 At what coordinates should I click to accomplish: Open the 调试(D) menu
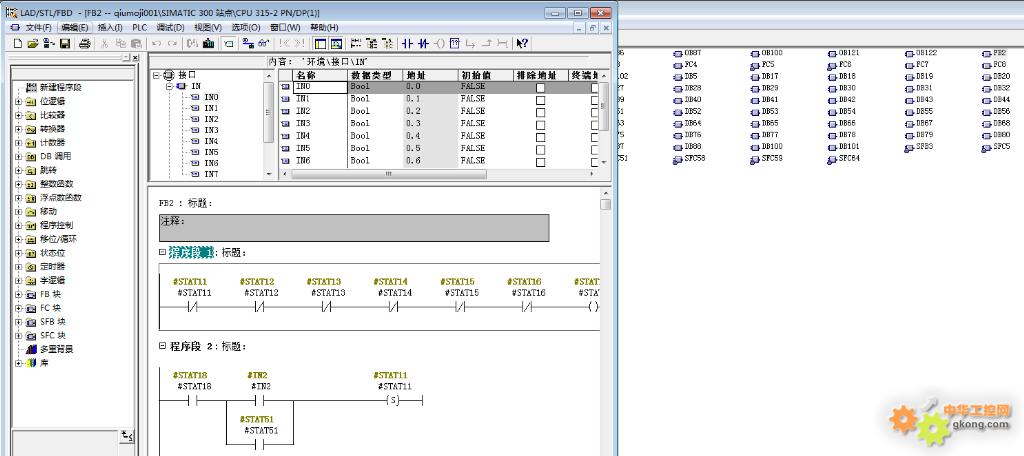click(170, 27)
